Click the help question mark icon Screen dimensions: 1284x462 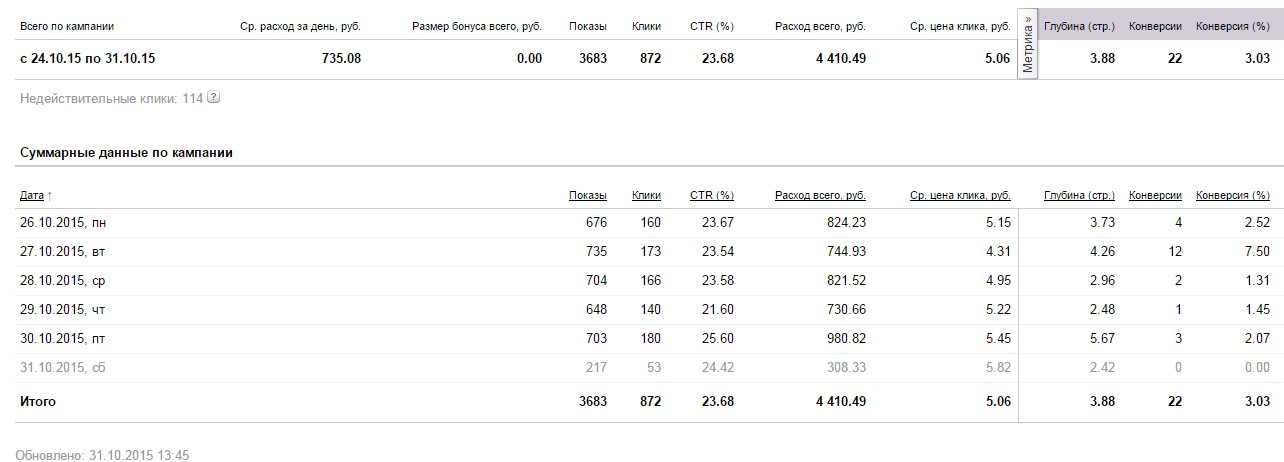(x=213, y=98)
